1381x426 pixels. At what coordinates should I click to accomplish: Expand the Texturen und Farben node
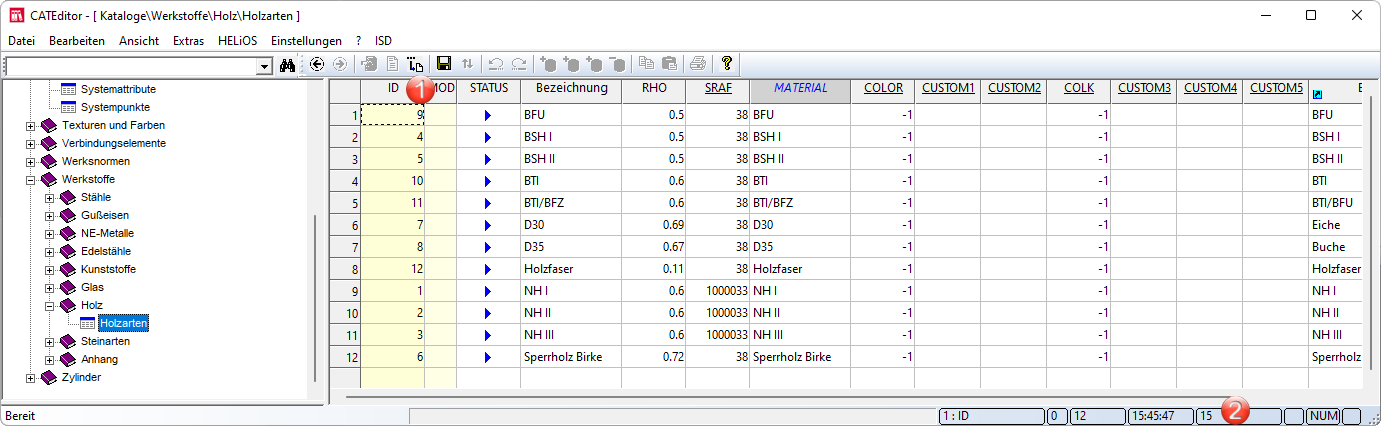point(31,126)
